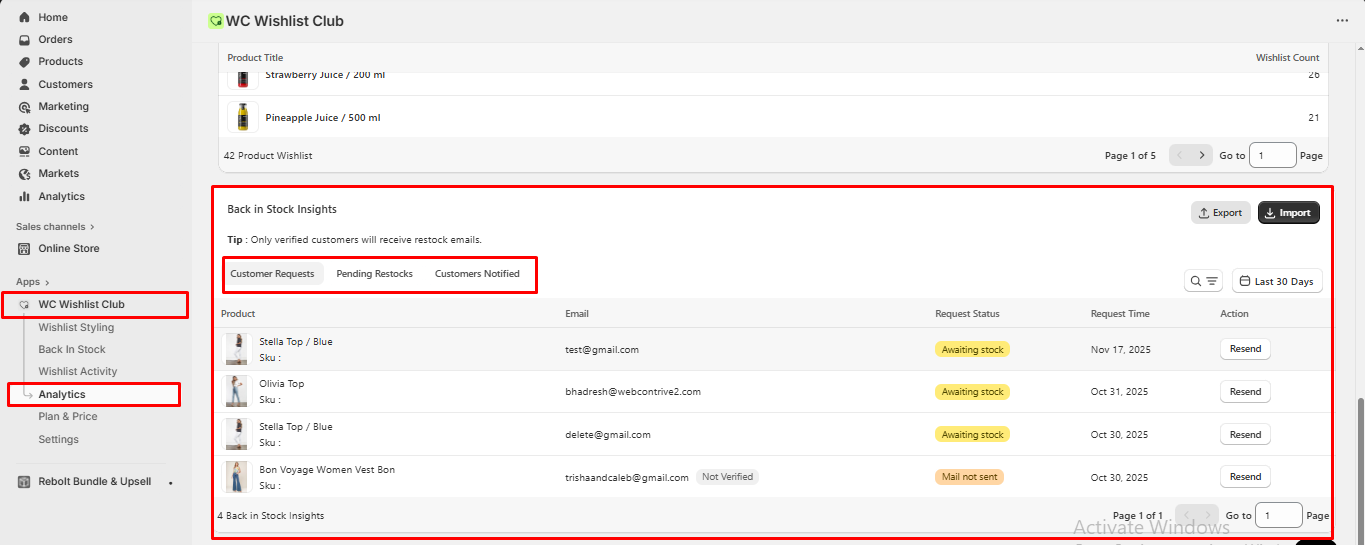Click the Back in Stock Go to page field

[1278, 516]
